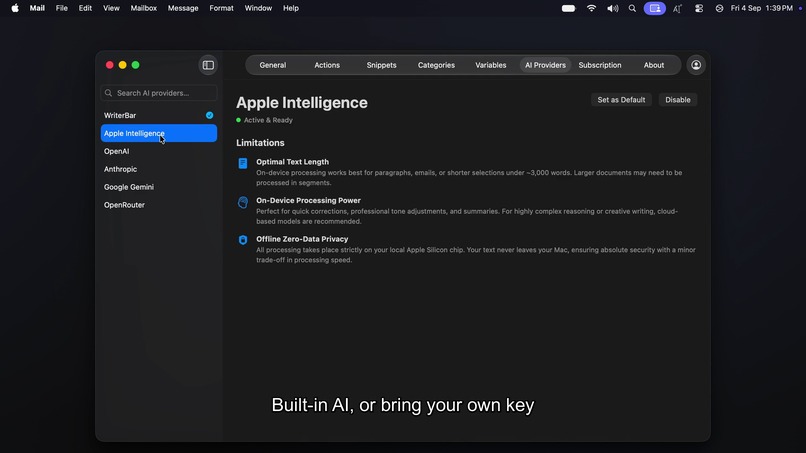The width and height of the screenshot is (806, 453).
Task: Select OpenRouter provider
Action: [x=159, y=205]
